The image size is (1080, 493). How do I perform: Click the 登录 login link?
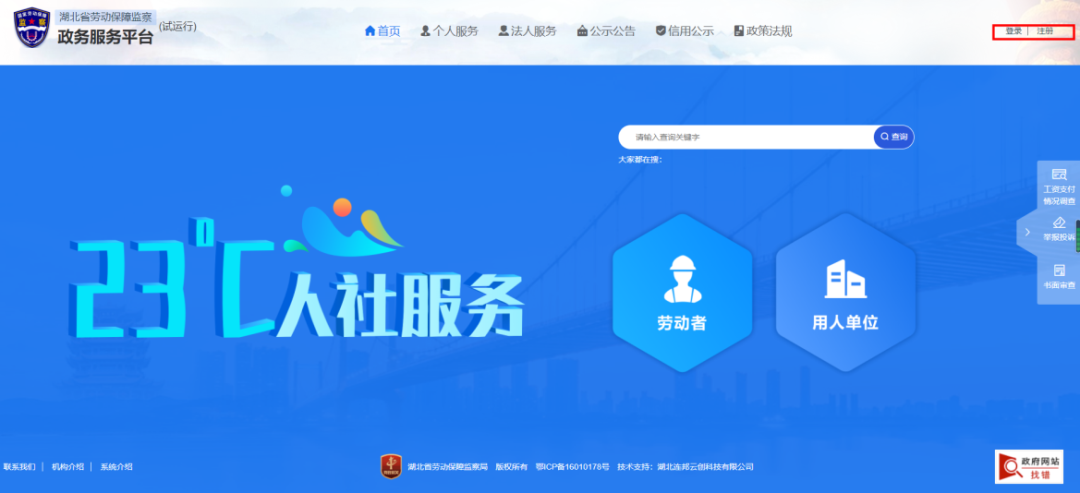pos(1014,31)
